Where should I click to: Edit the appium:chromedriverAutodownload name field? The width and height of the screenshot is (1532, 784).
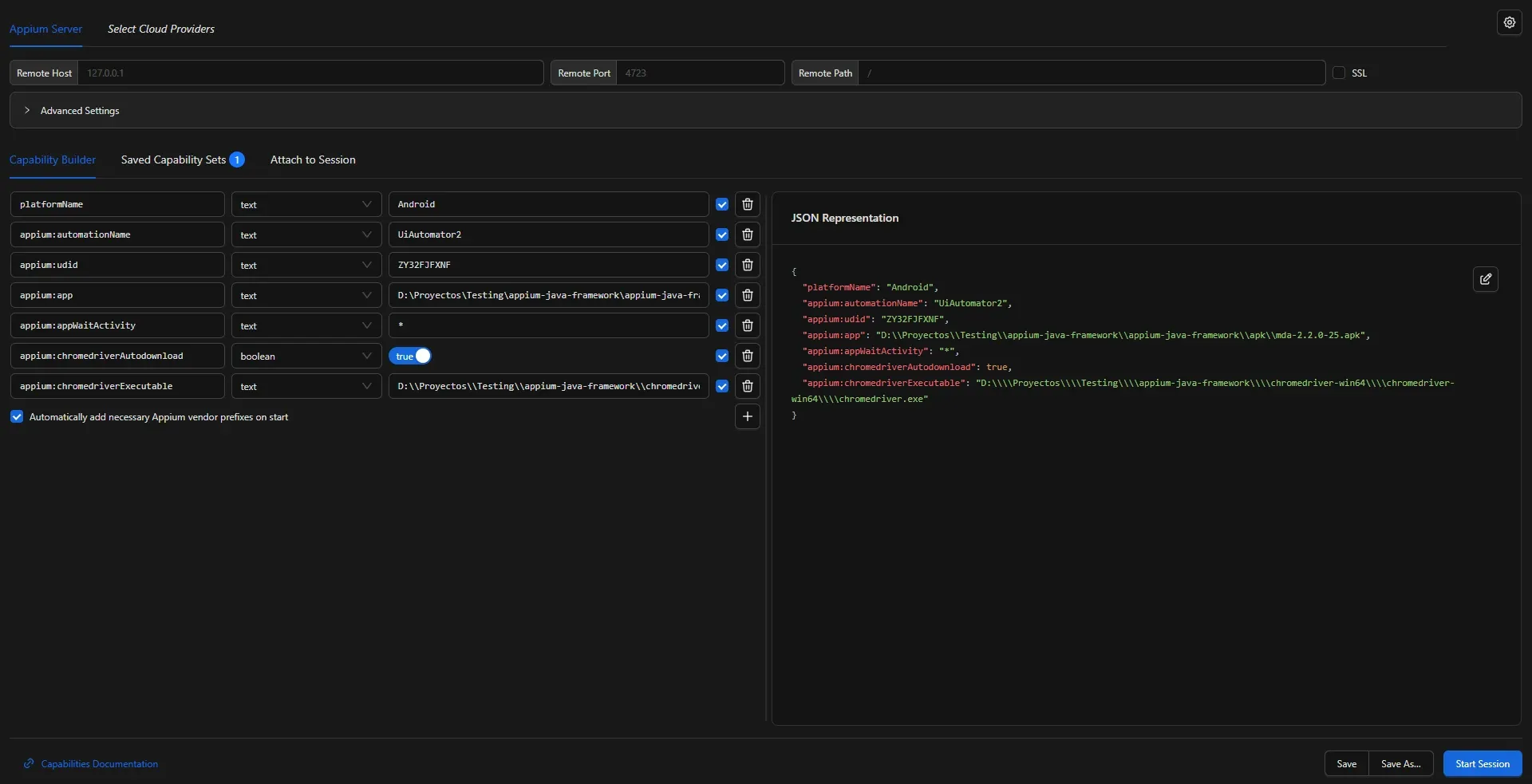point(117,356)
